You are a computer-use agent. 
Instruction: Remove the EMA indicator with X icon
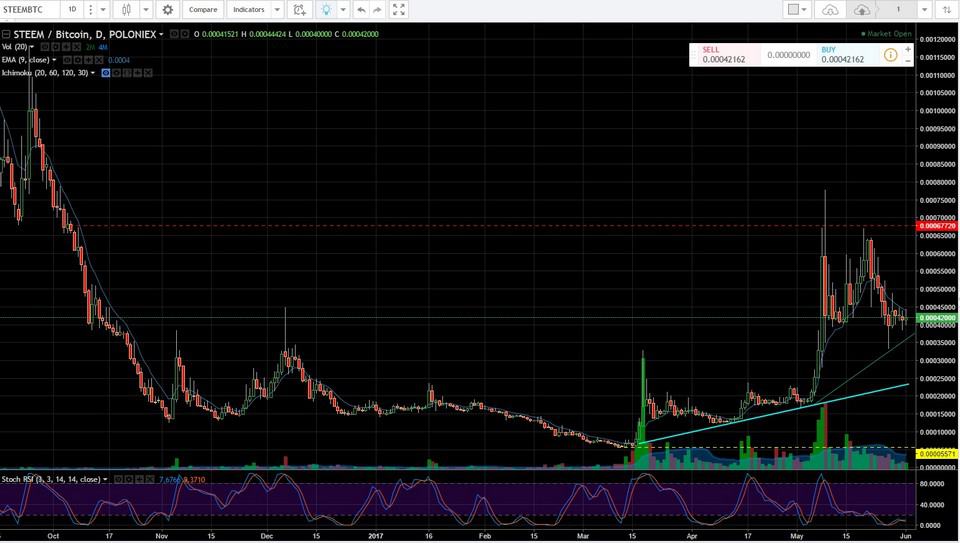click(x=99, y=60)
